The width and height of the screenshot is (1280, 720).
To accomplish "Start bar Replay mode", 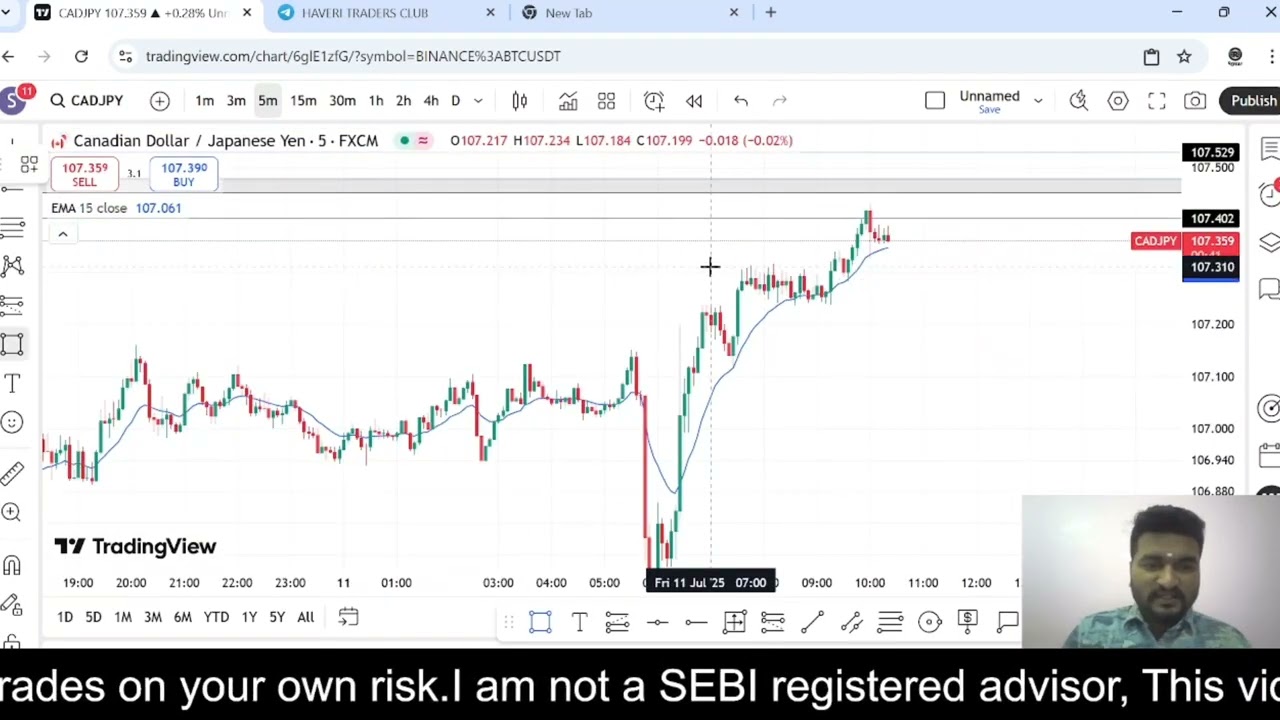I will pos(694,101).
